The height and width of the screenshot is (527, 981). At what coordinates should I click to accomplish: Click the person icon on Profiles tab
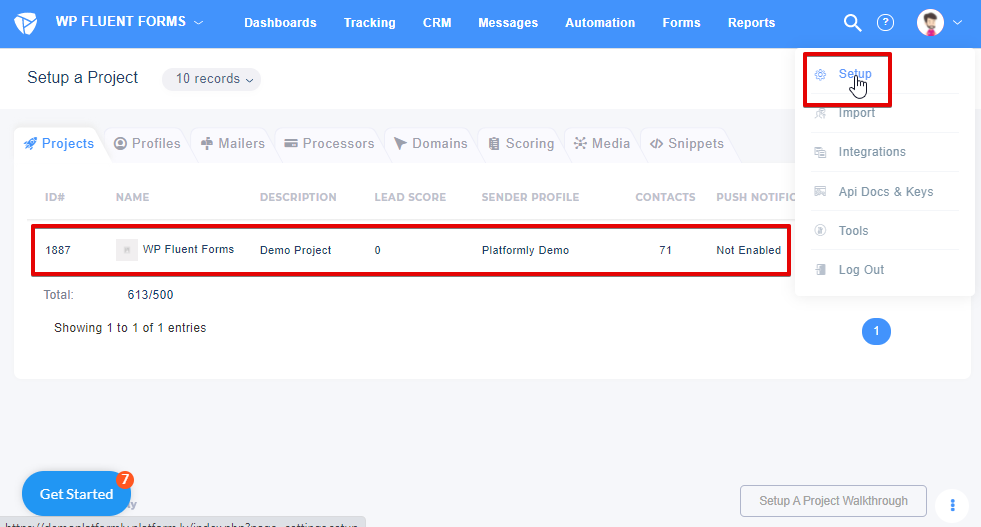click(x=120, y=143)
